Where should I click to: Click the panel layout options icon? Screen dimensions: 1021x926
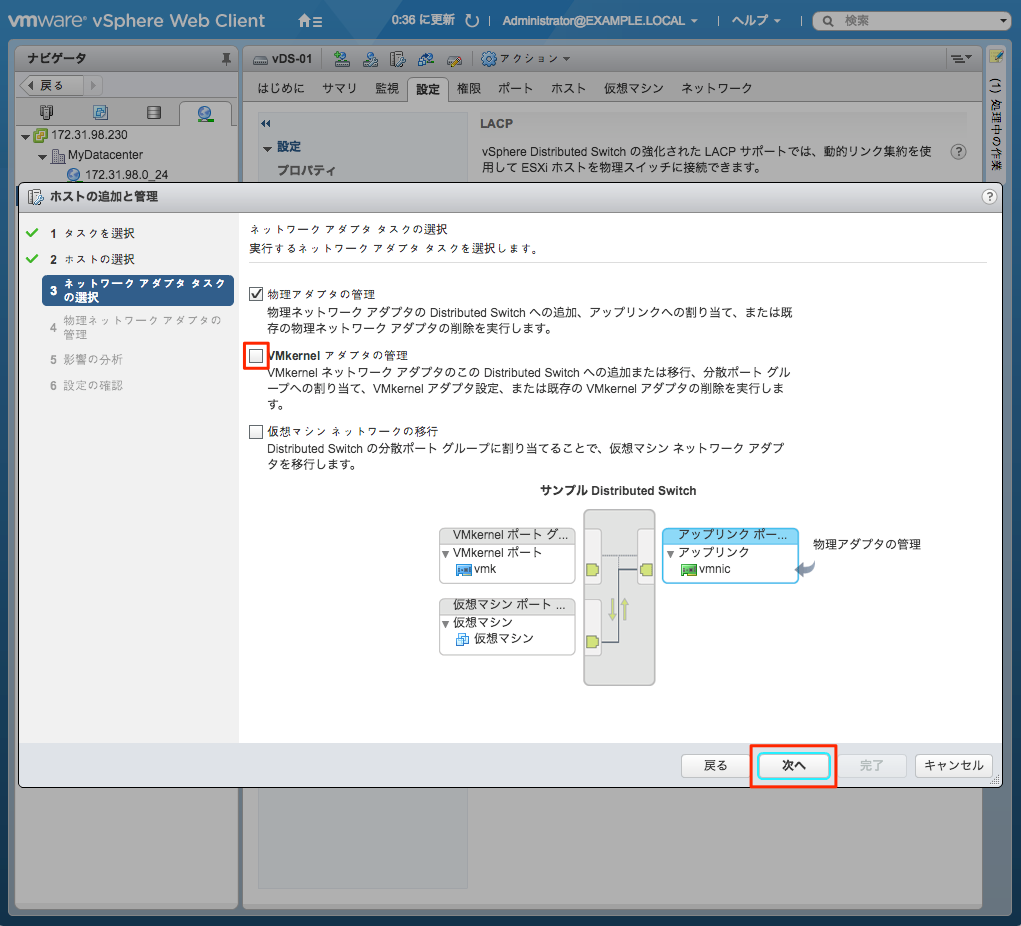tap(960, 59)
